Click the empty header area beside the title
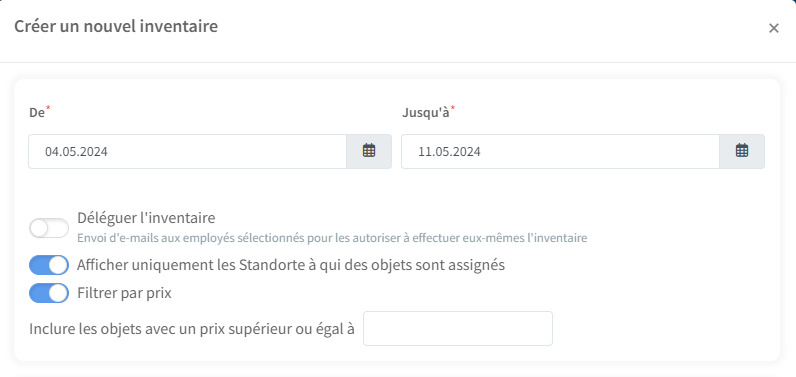This screenshot has width=796, height=377. [x=487, y=28]
